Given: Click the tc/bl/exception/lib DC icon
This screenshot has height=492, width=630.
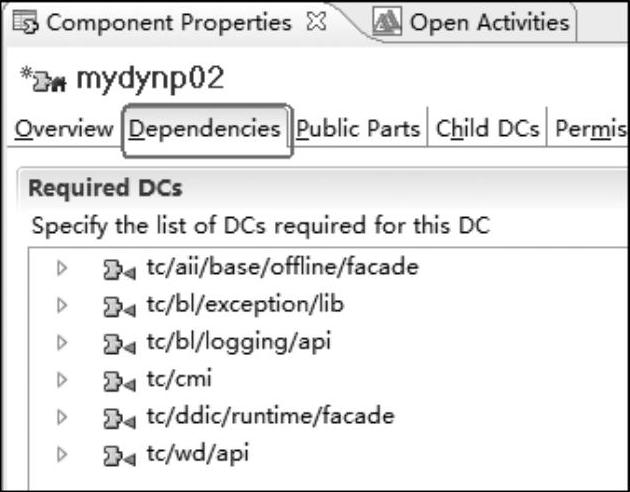Looking at the screenshot, I should (119, 307).
